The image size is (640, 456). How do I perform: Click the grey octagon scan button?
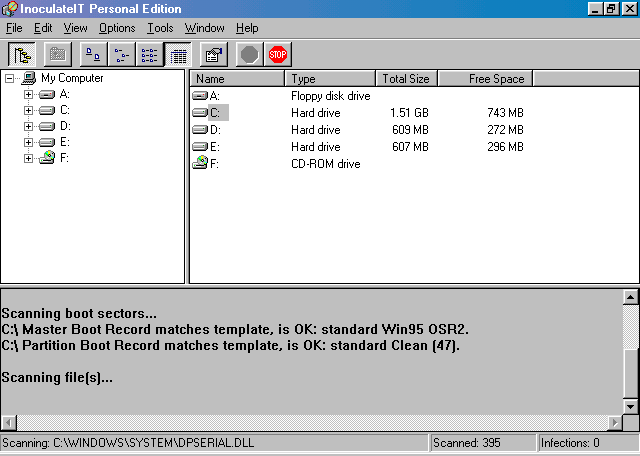coord(249,54)
